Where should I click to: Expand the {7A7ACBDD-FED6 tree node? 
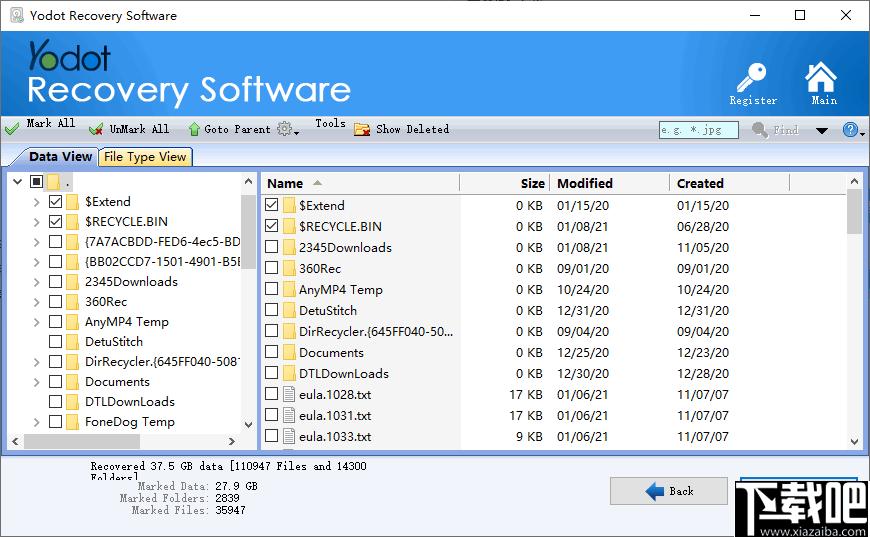pos(37,242)
